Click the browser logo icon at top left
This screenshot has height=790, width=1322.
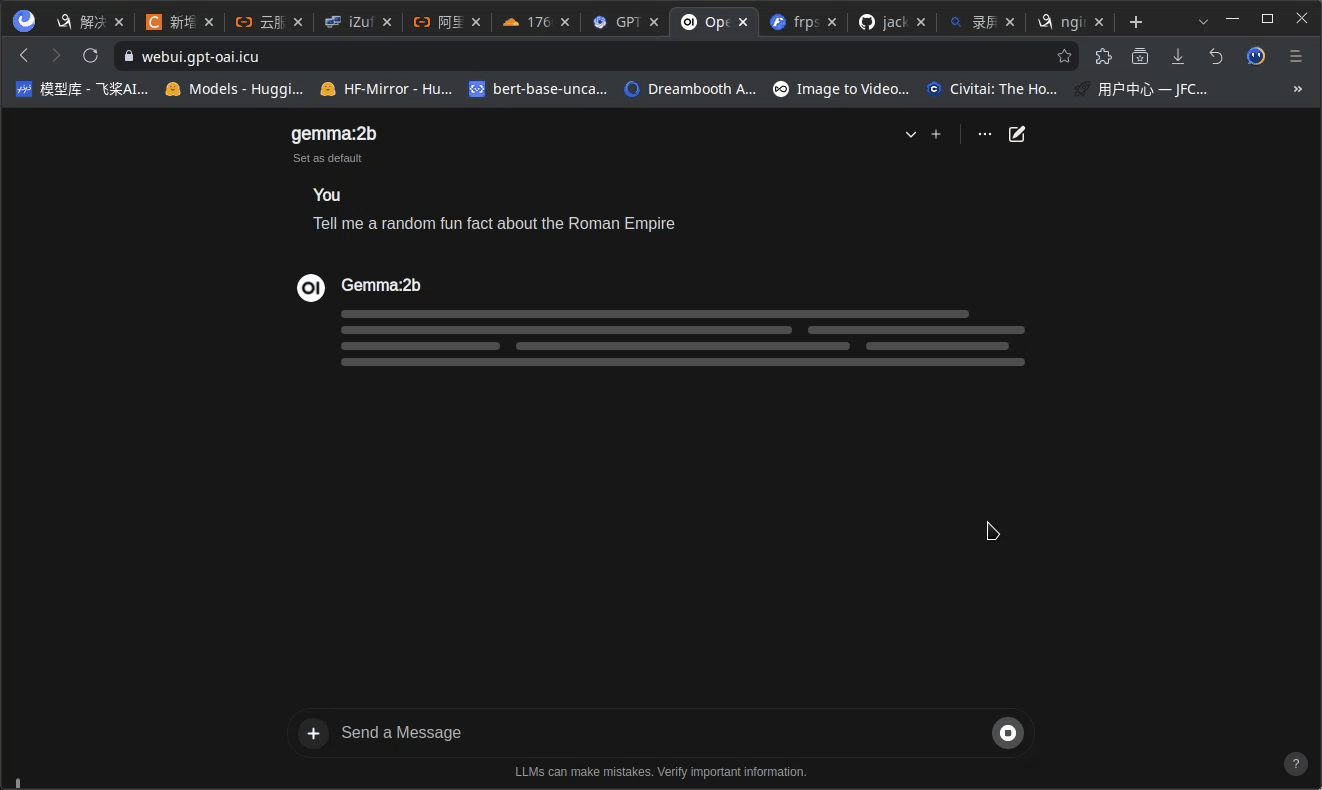pos(24,21)
